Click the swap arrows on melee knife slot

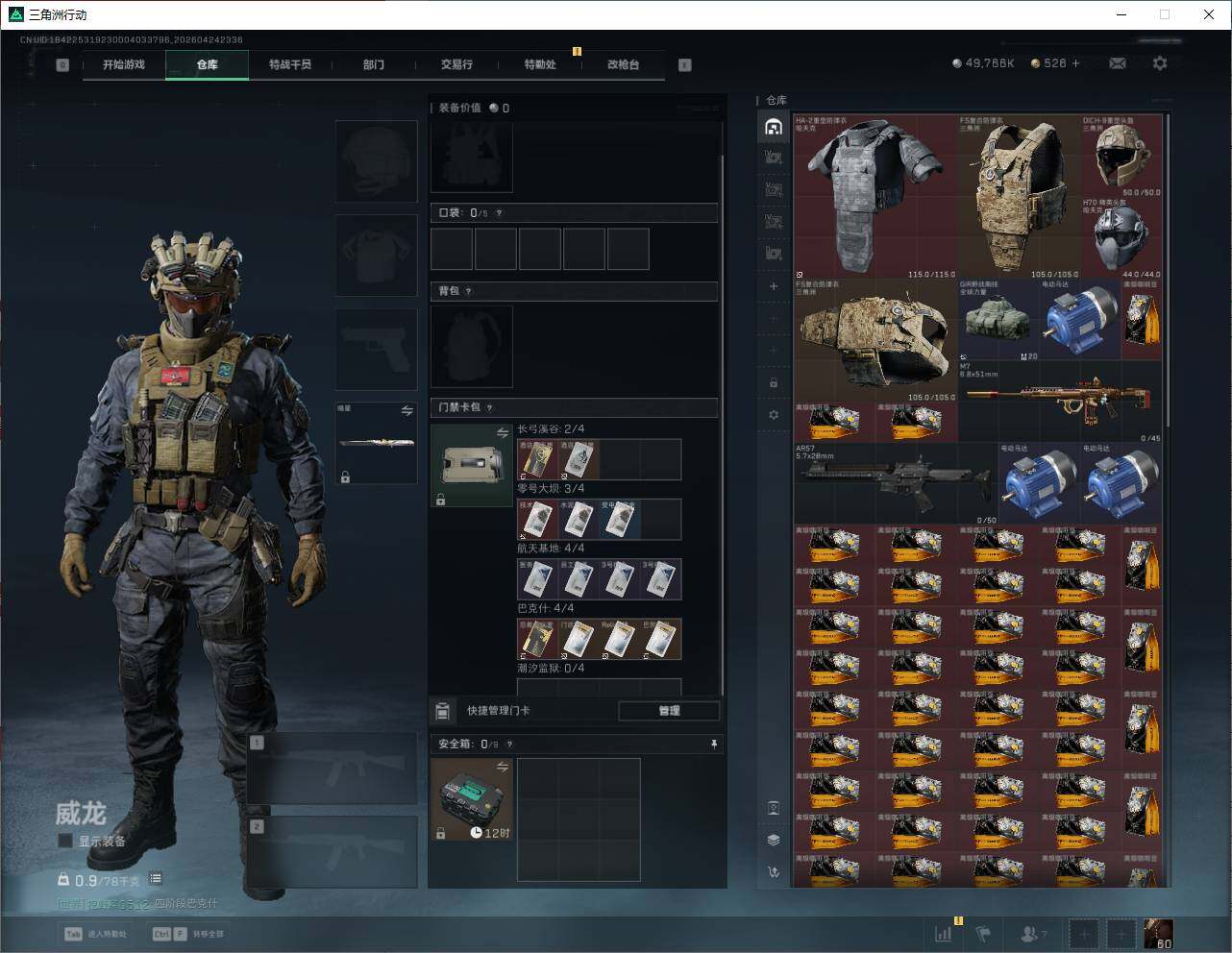click(x=407, y=411)
